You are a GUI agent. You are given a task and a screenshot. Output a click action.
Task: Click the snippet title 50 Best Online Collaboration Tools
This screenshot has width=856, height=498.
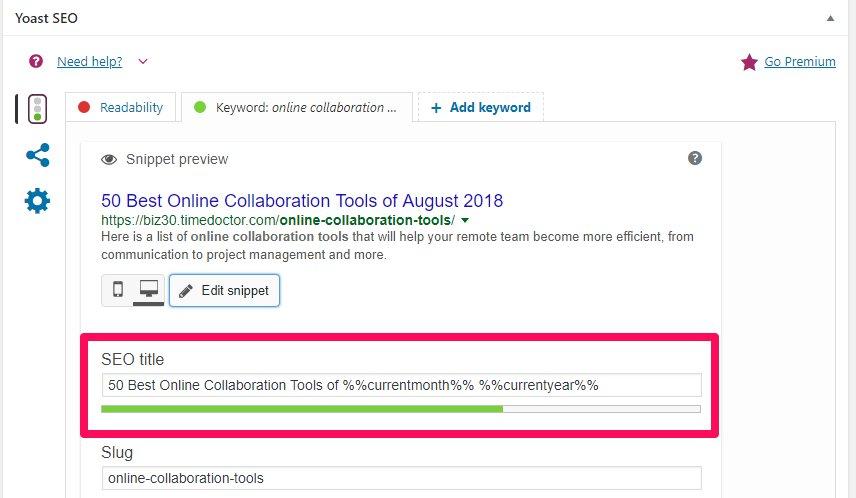(302, 201)
